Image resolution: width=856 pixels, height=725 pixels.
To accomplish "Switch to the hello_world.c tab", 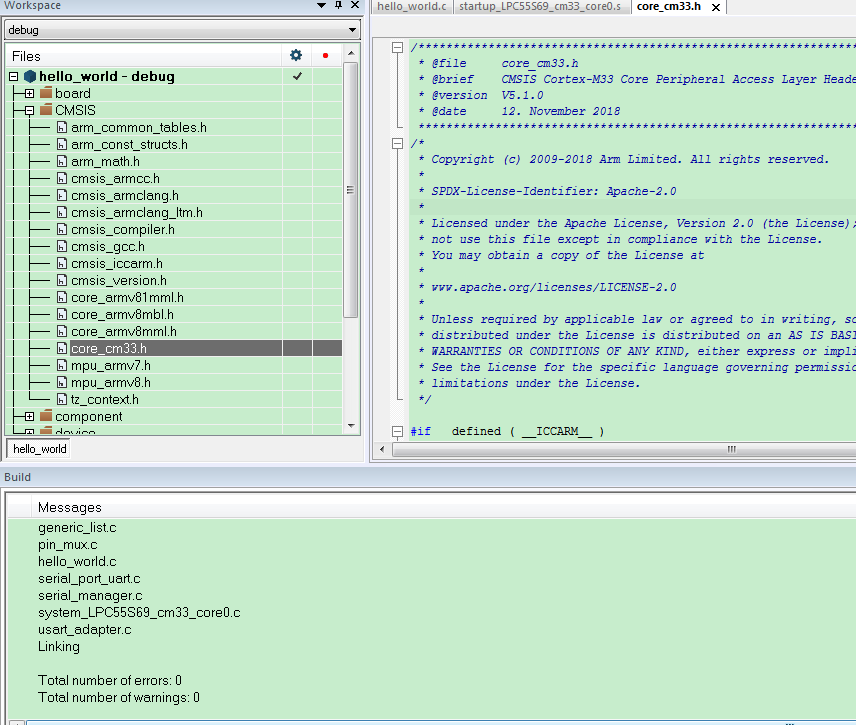I will coord(412,7).
